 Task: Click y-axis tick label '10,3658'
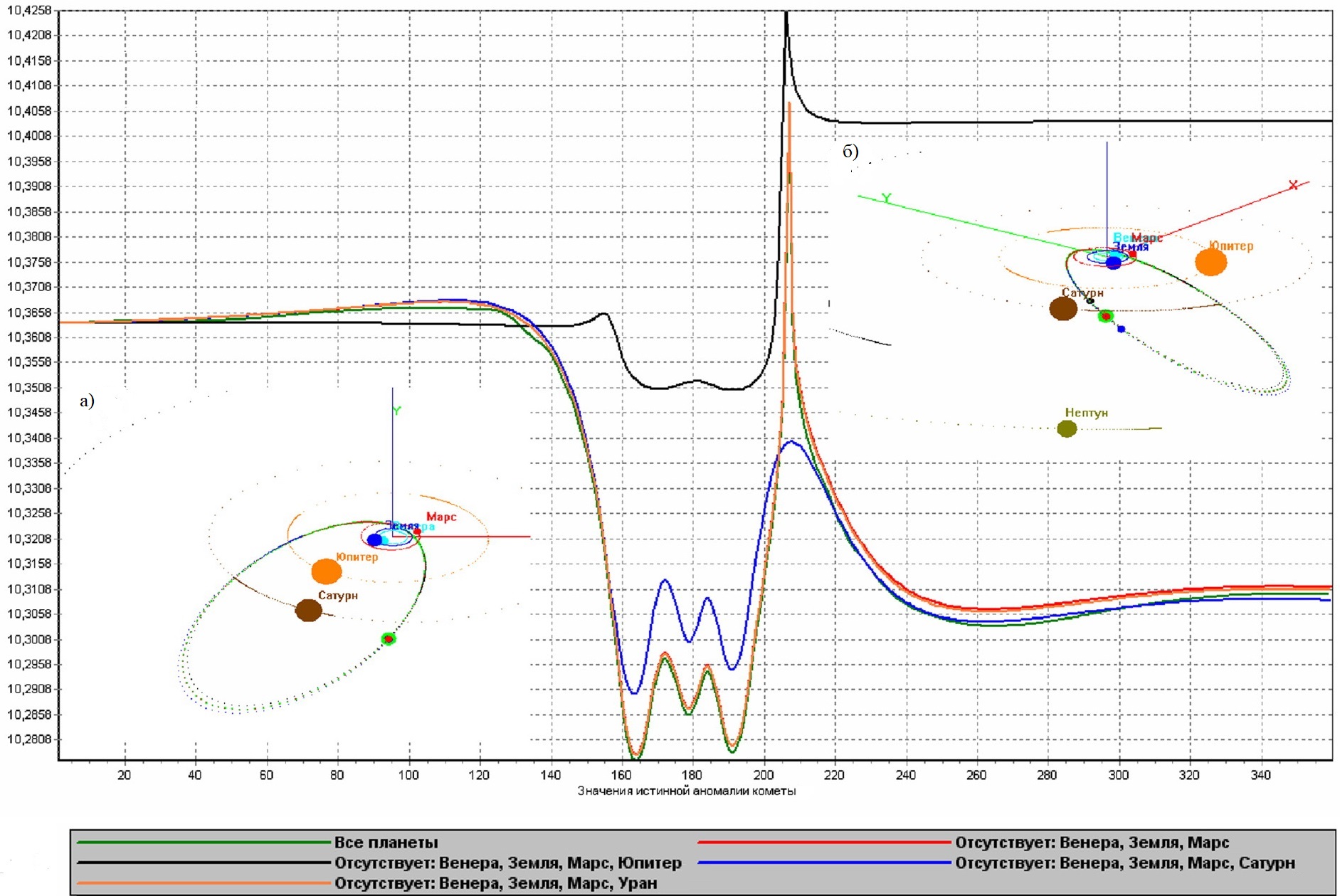29,312
